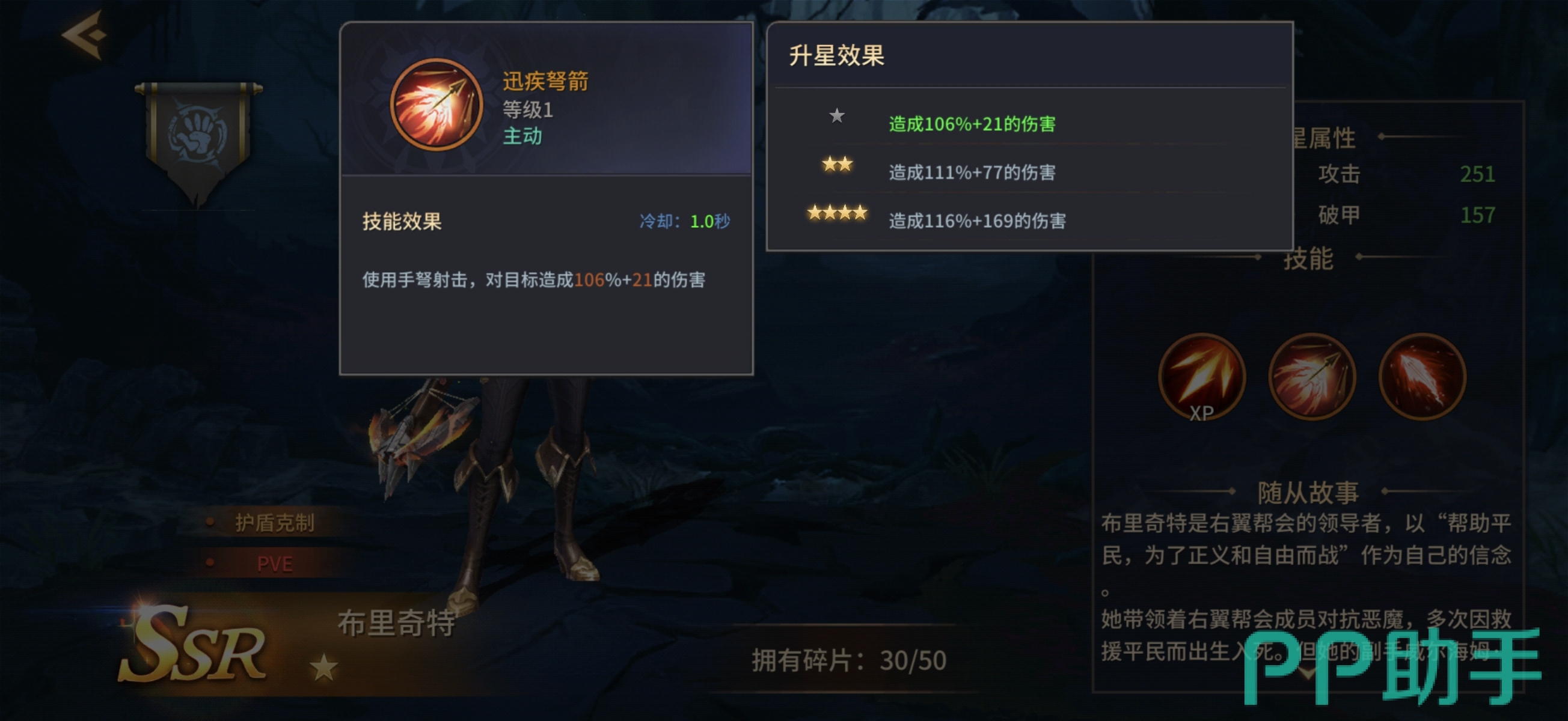Select the 护盾克制 tag
This screenshot has height=721, width=1568.
275,523
